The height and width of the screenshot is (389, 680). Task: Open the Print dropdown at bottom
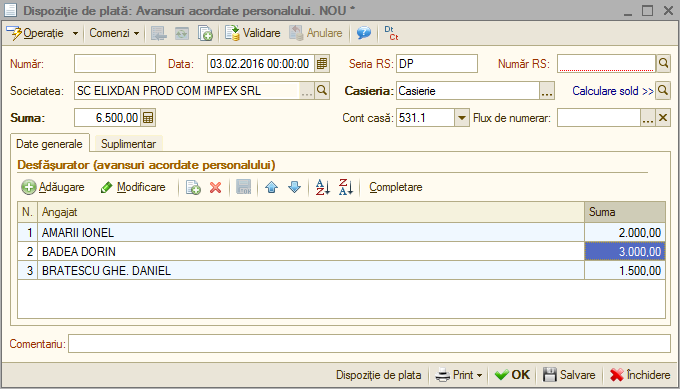[460, 375]
